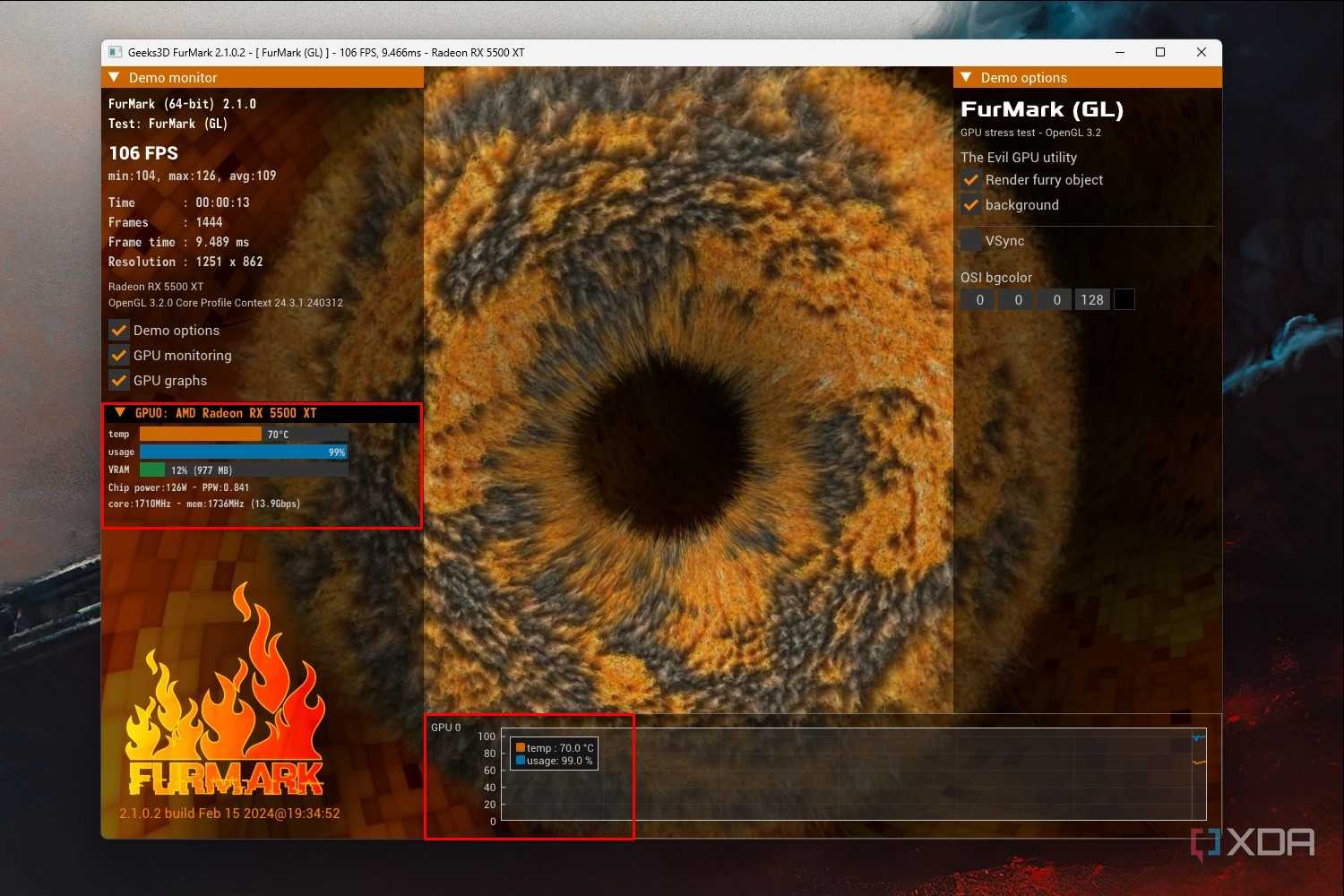Click the 106 FPS readout
Viewport: 1344px width, 896px height.
tap(143, 153)
